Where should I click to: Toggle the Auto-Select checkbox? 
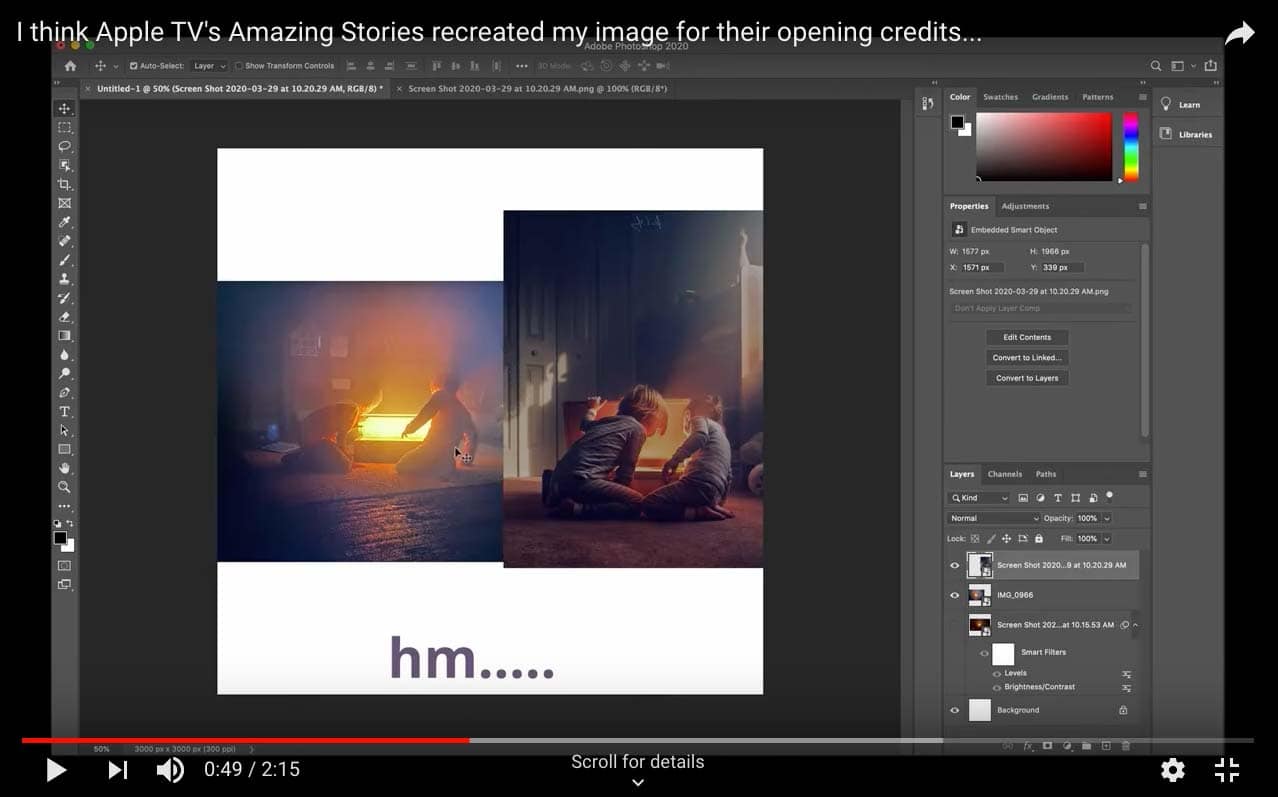tap(134, 66)
